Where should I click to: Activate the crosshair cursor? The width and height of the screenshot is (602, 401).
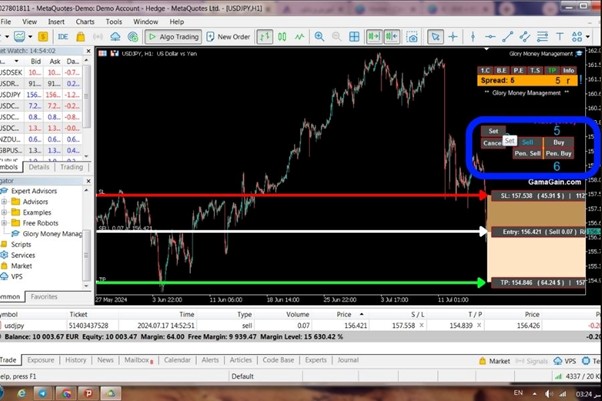[x=453, y=37]
